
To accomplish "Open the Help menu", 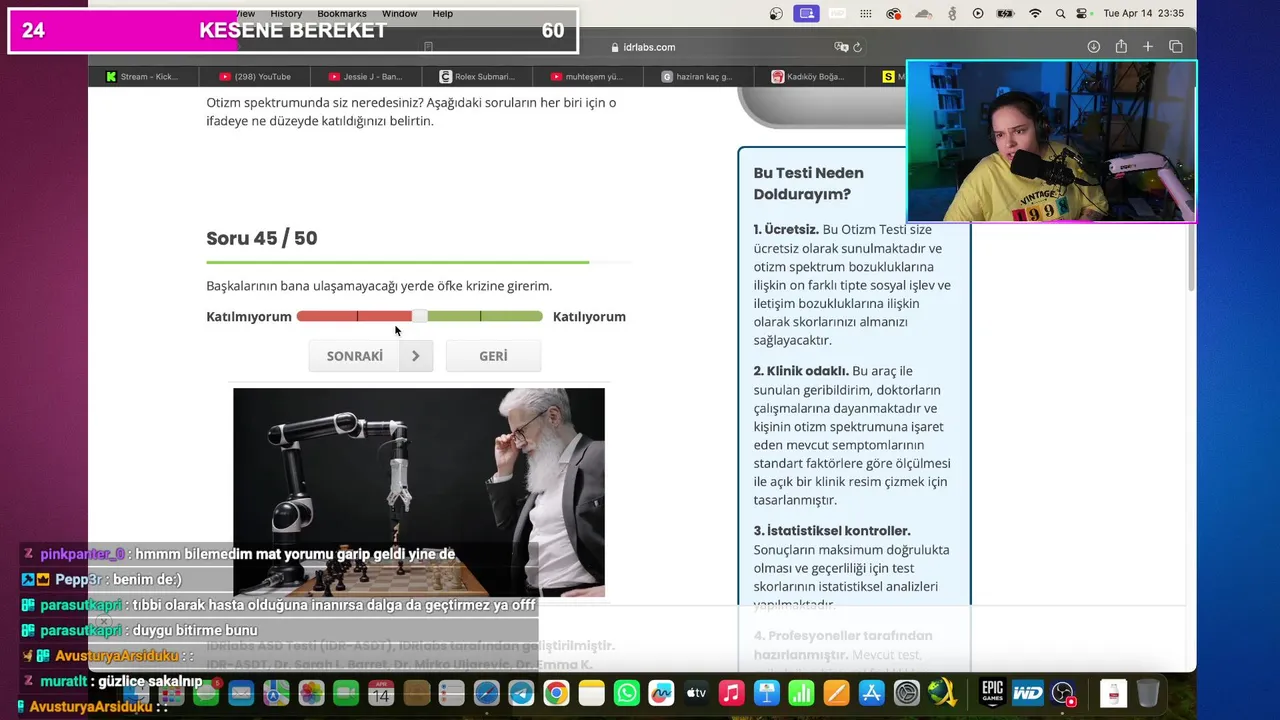I will [x=442, y=14].
